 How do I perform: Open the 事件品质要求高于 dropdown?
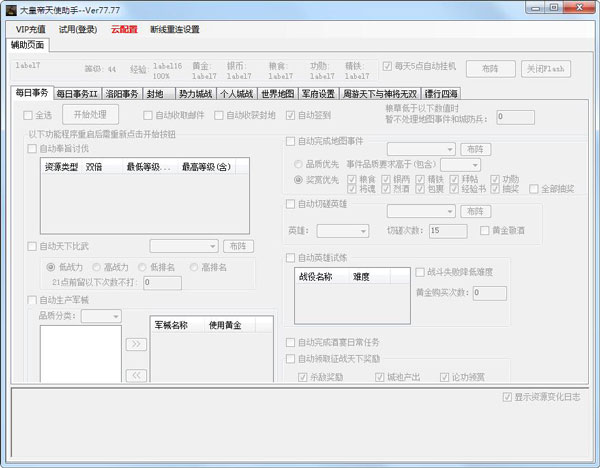[460, 165]
